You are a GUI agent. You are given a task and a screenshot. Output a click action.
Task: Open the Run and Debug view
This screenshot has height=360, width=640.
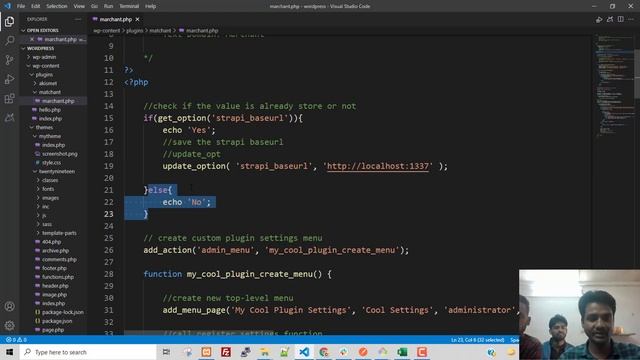pos(9,79)
